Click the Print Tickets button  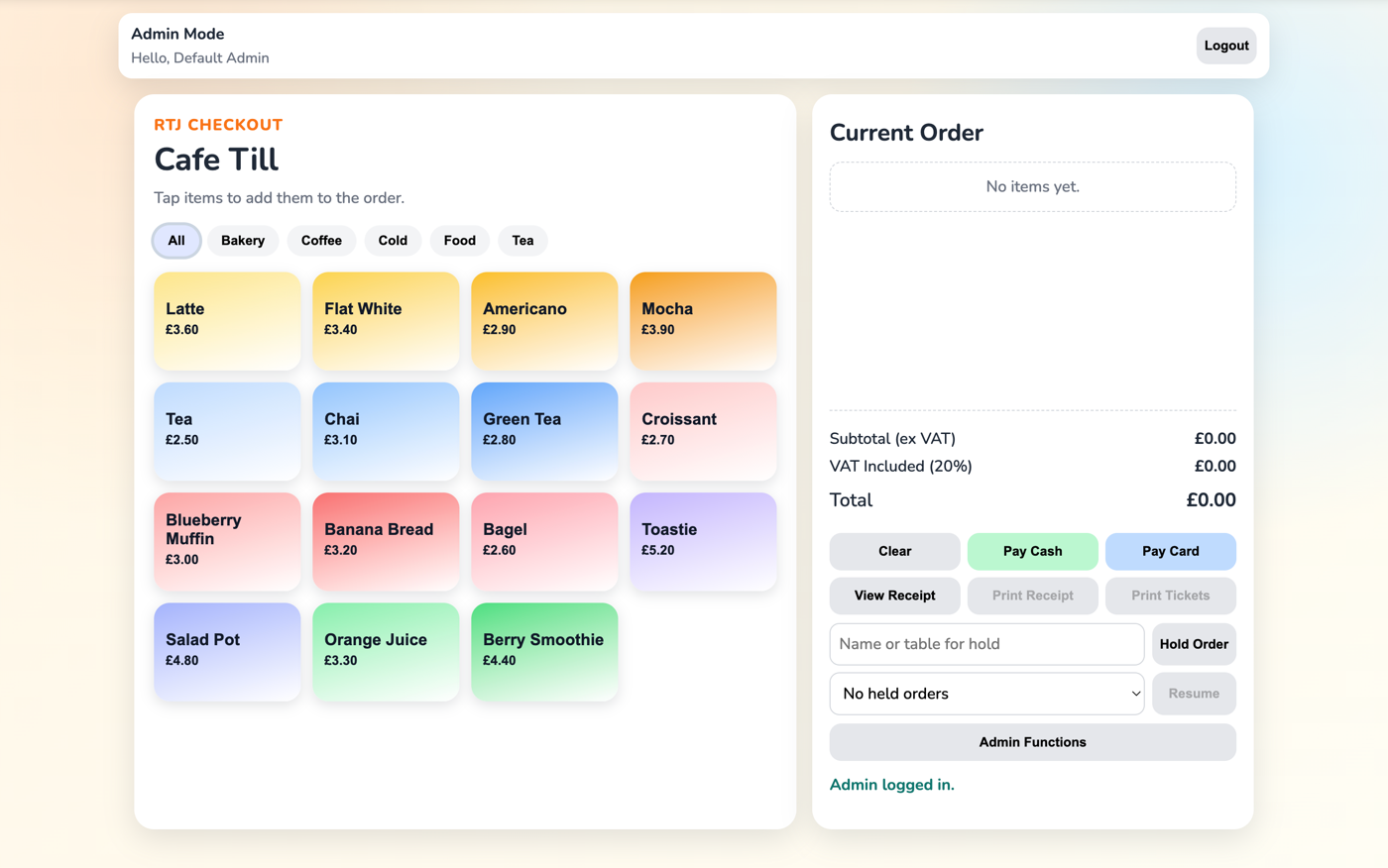(x=1171, y=596)
